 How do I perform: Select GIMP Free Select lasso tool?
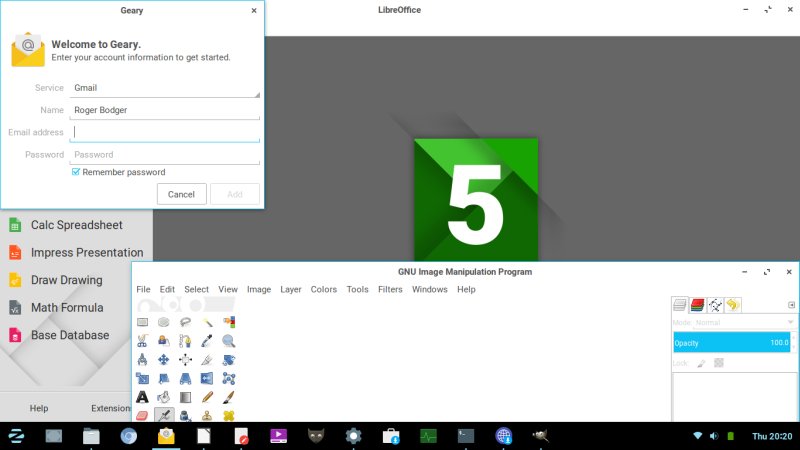[x=185, y=322]
